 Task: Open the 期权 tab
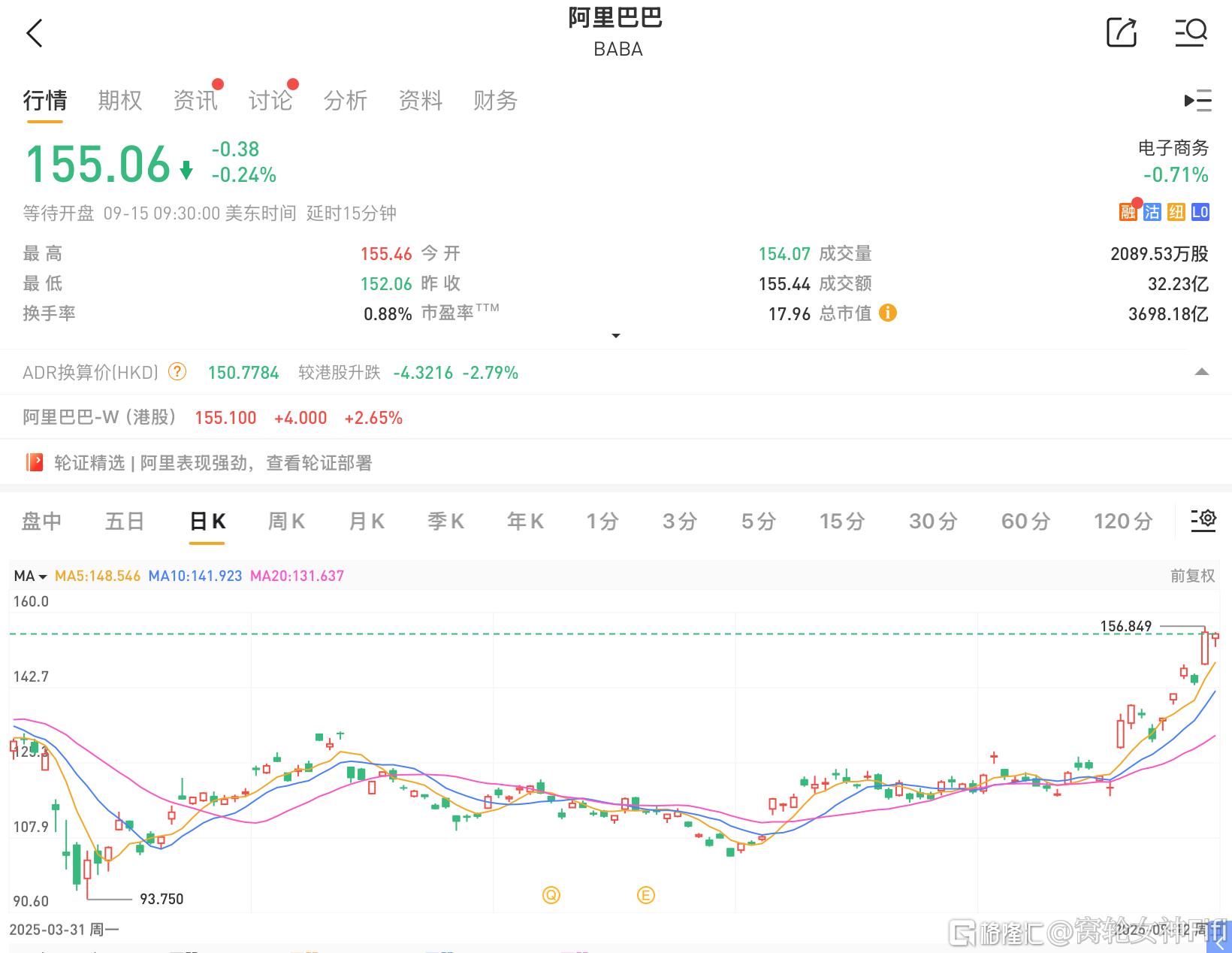pos(119,101)
